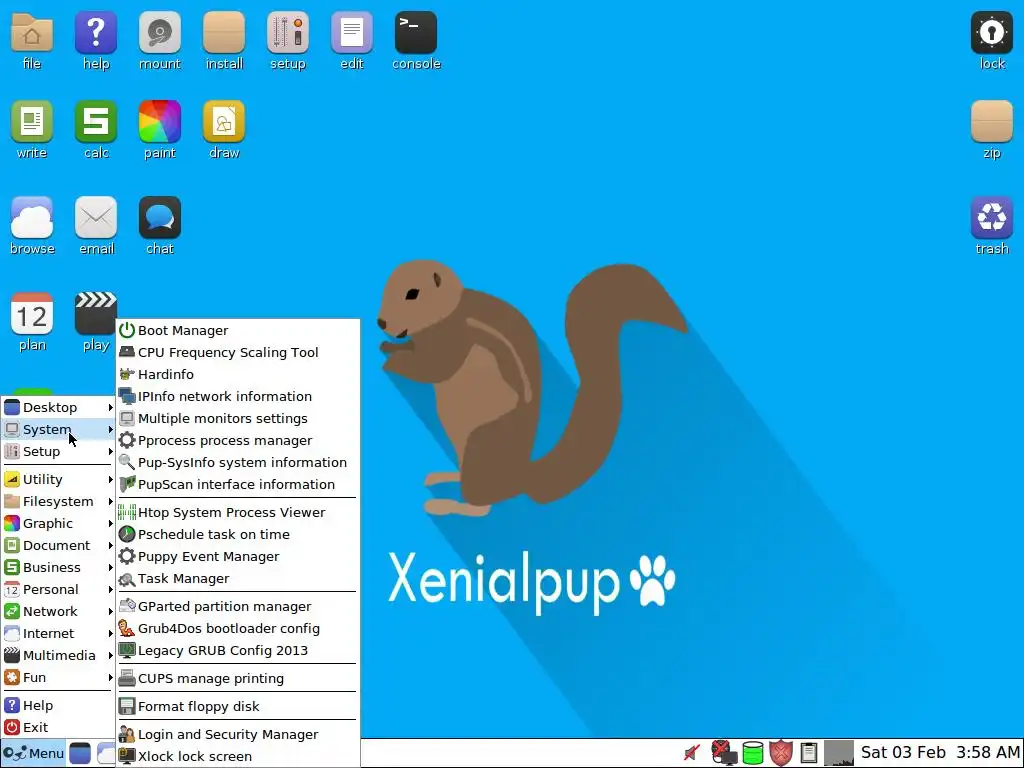Select the highlighted System menu entry
The height and width of the screenshot is (768, 1024).
pos(58,430)
